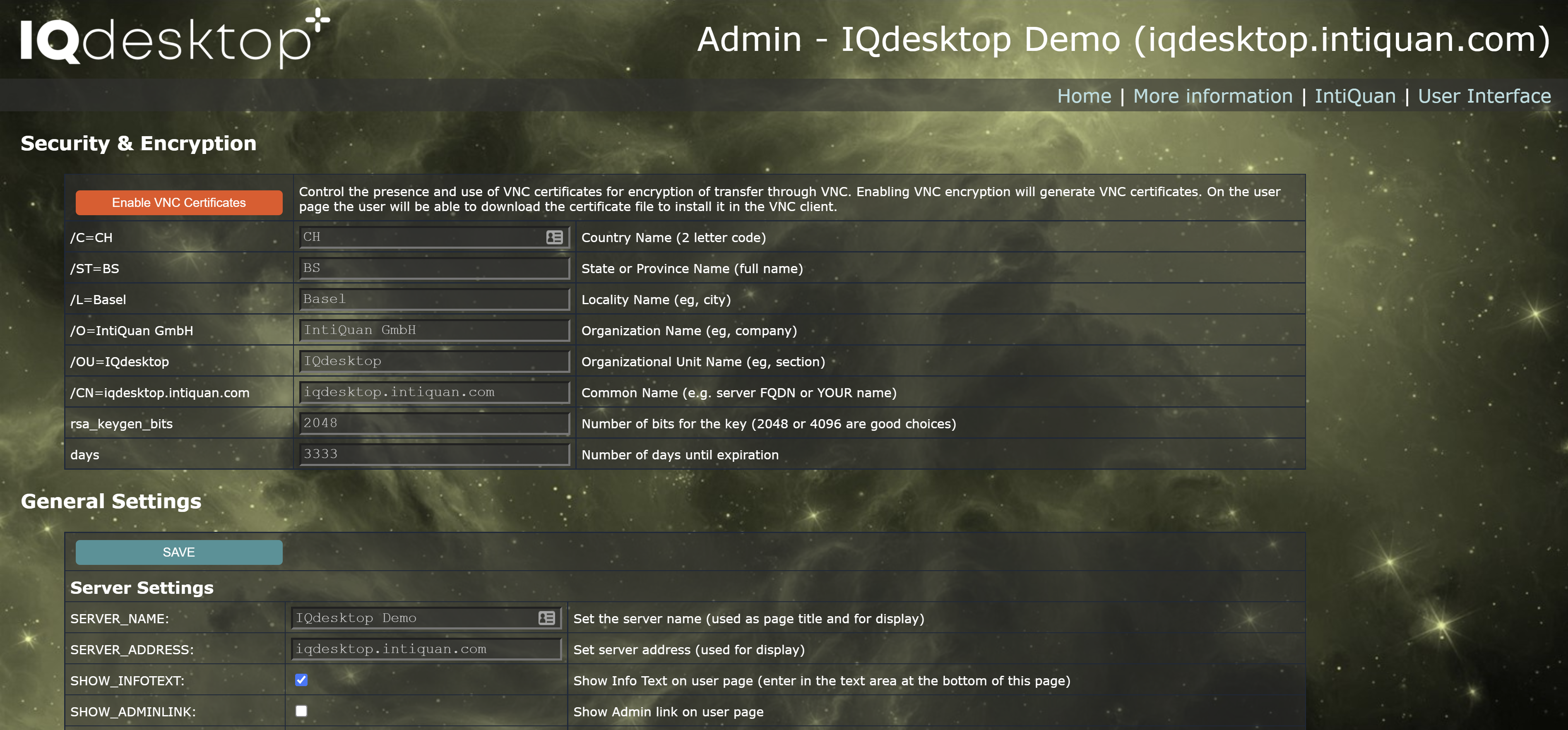
Task: Click the common name iqdesktop.intiquan.com field
Action: coord(434,392)
